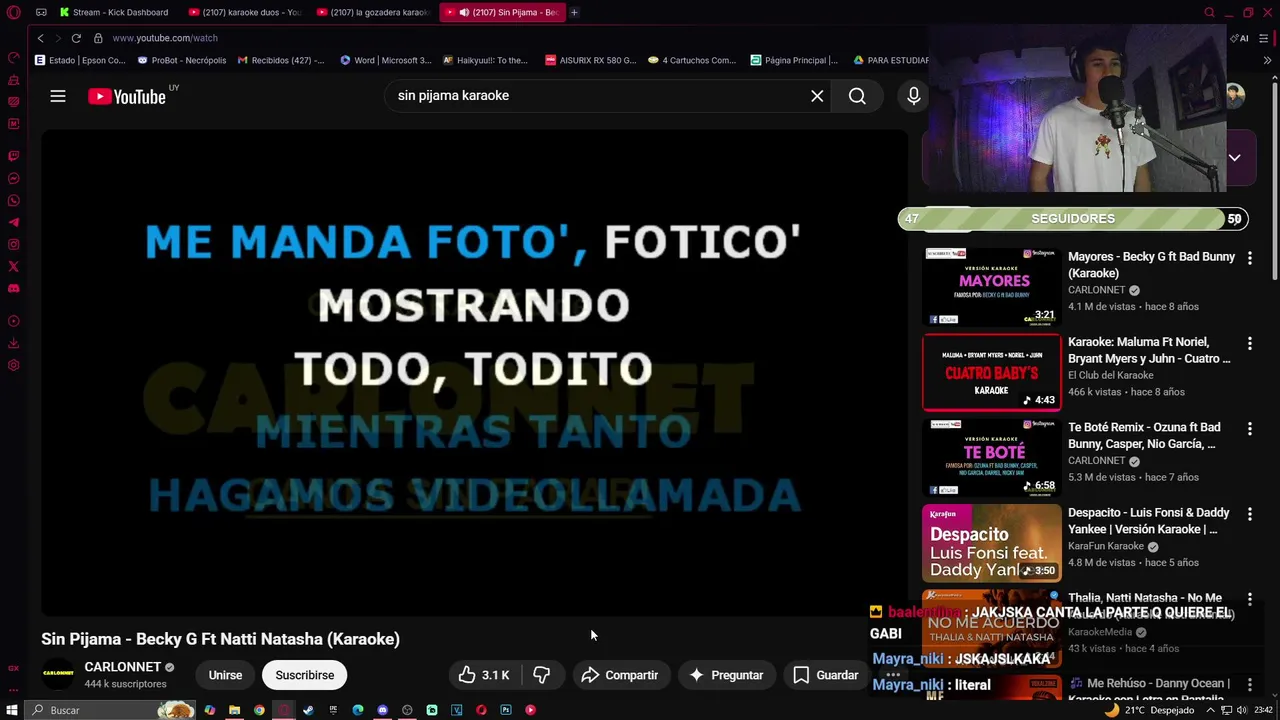Viewport: 1280px width, 720px height.
Task: Open the CARLONNET channel avatar
Action: tap(58, 674)
